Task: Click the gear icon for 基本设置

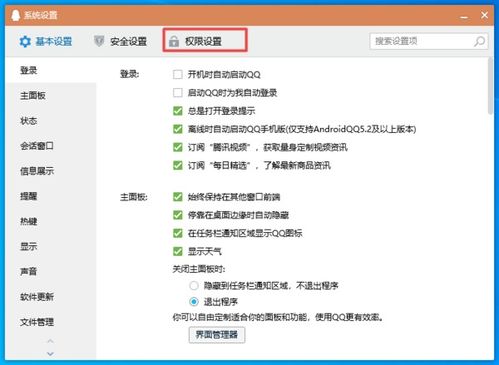Action: pos(25,42)
